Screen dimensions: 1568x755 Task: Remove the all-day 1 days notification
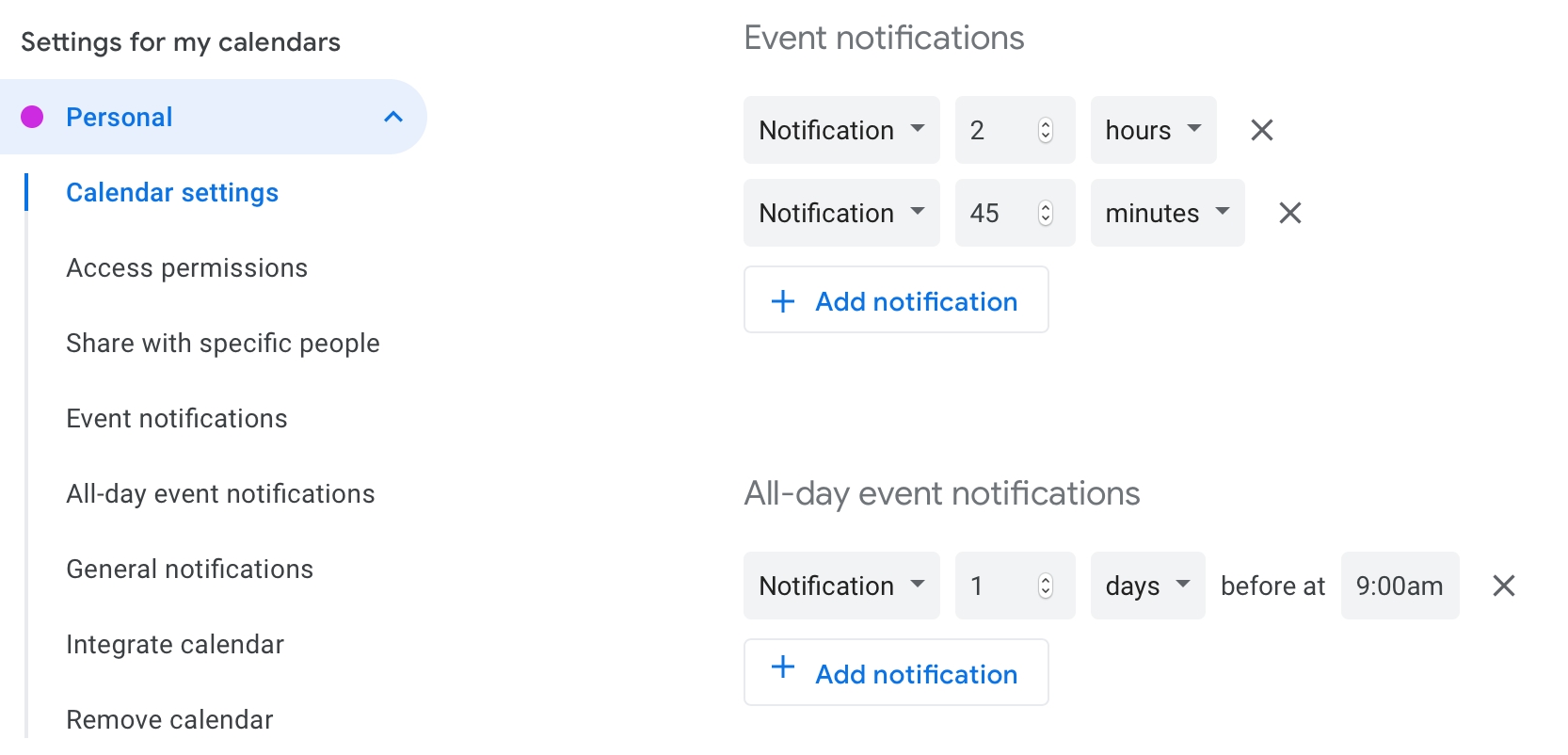pos(1503,586)
